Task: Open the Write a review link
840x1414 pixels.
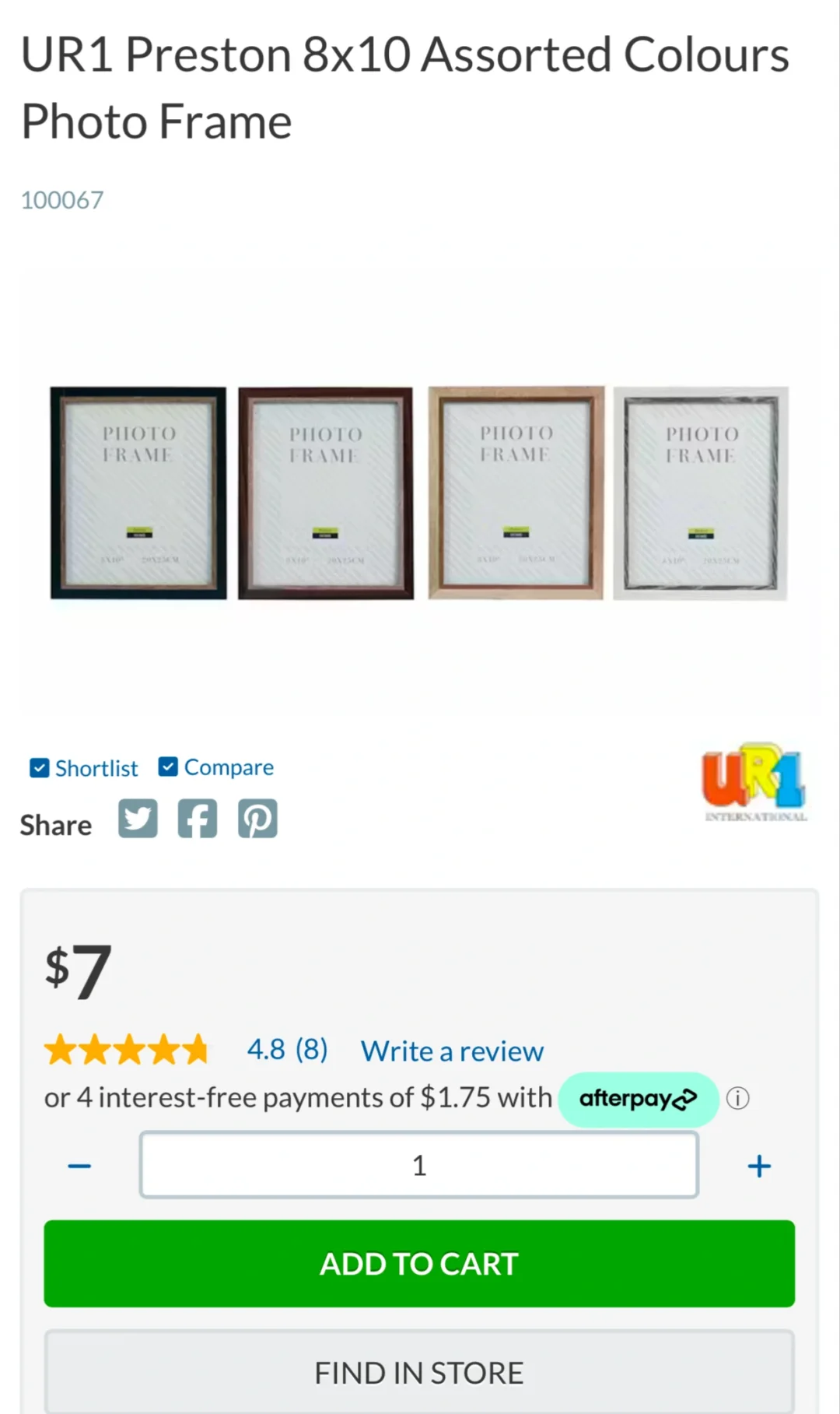Action: coord(452,1051)
